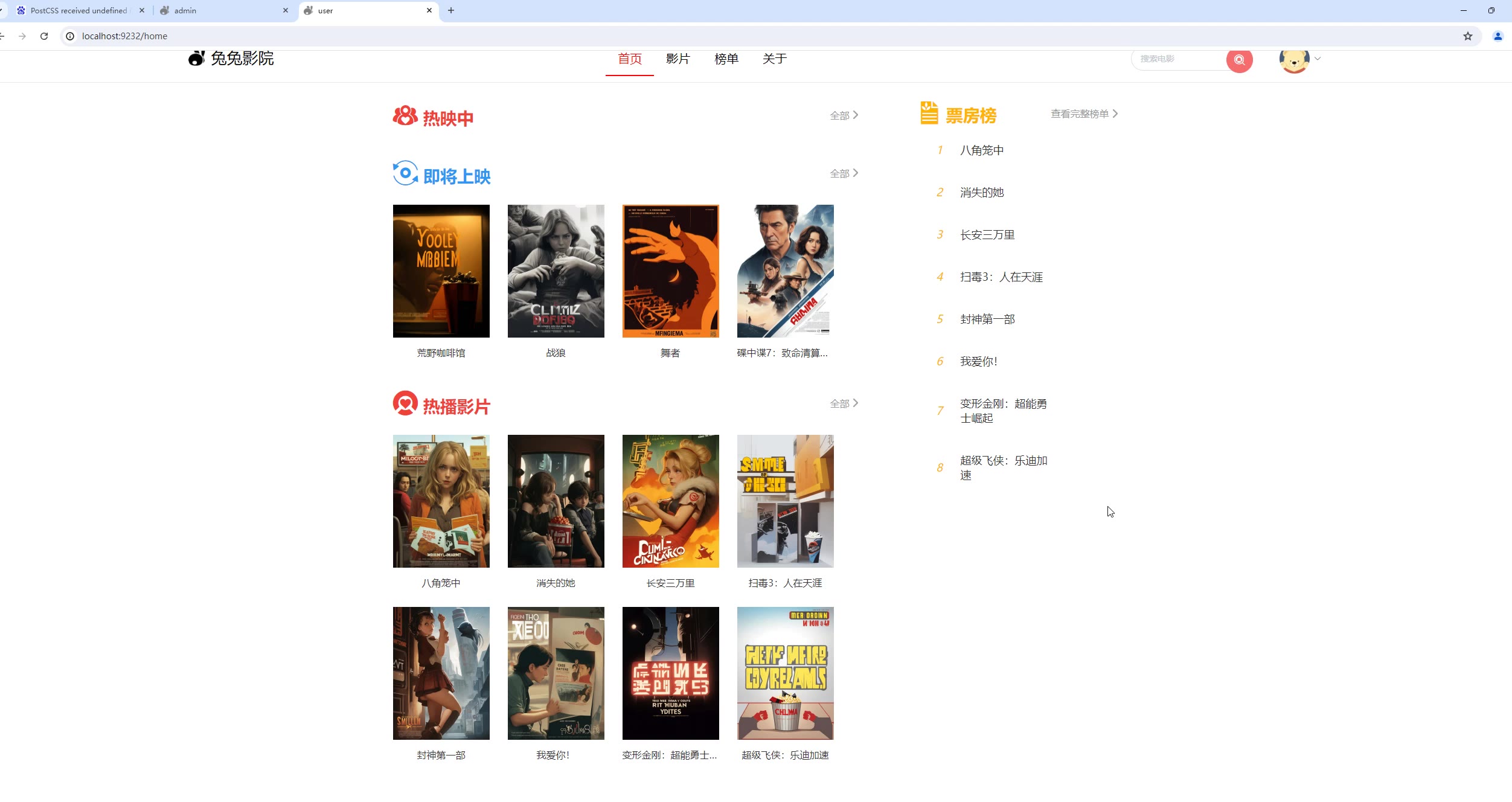Open the bear avatar user menu

[x=1294, y=60]
